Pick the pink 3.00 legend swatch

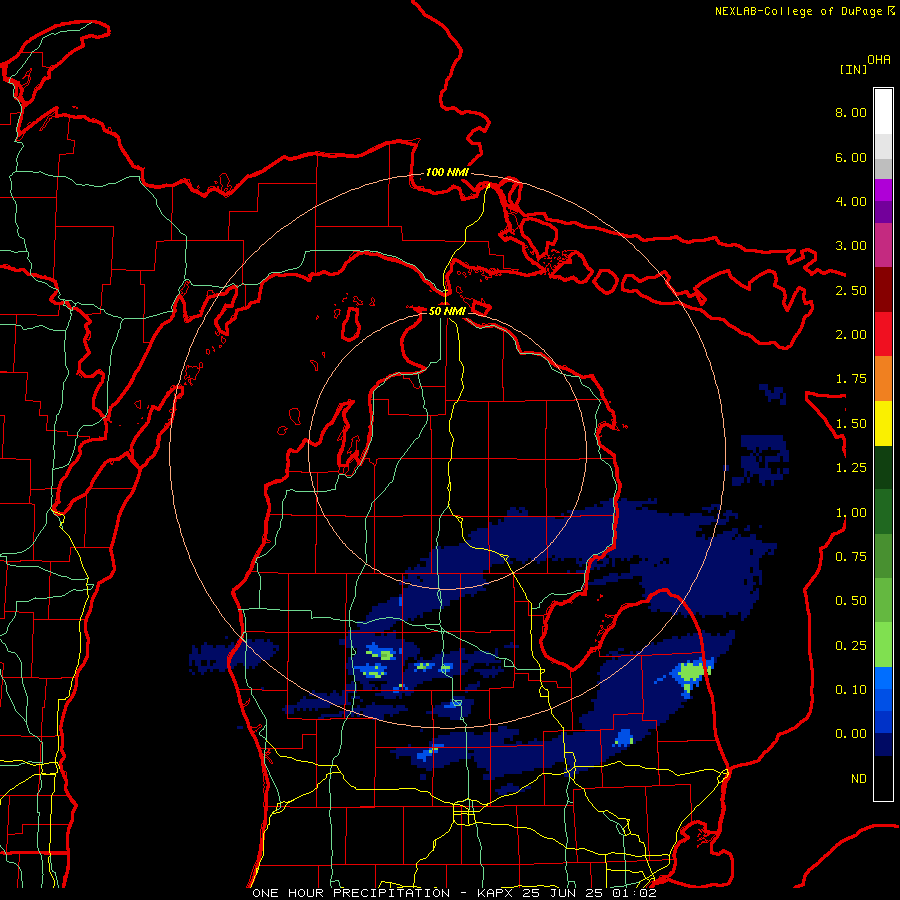click(x=883, y=245)
